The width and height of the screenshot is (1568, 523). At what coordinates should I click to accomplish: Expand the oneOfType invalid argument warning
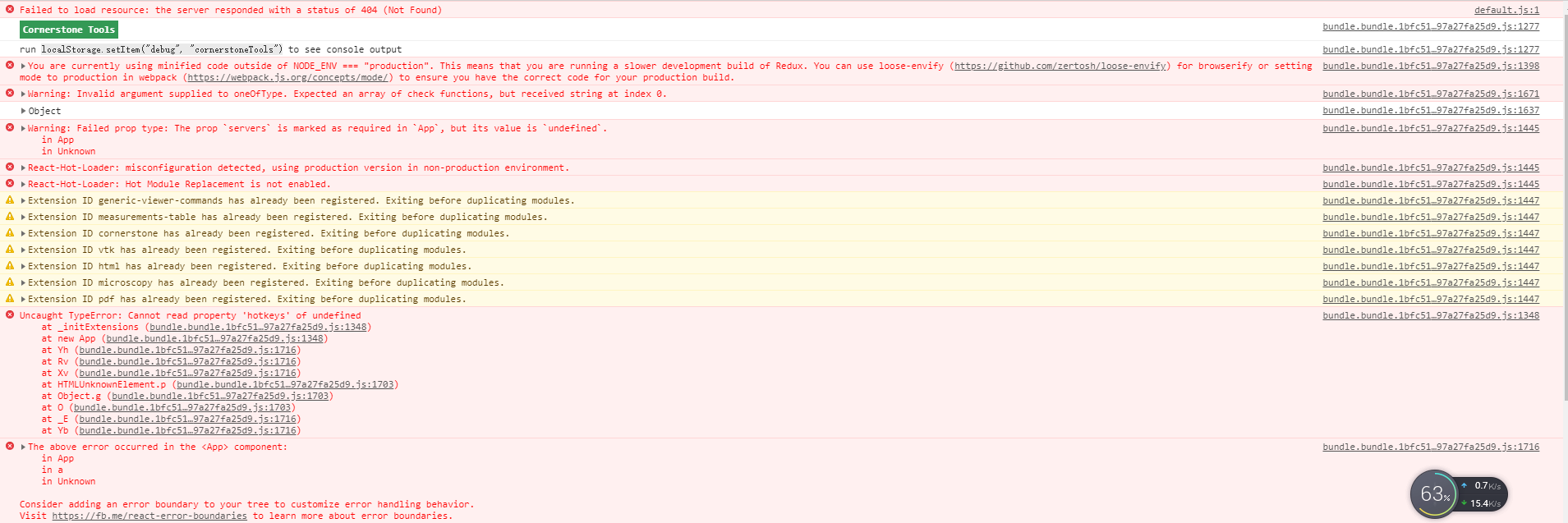23,94
